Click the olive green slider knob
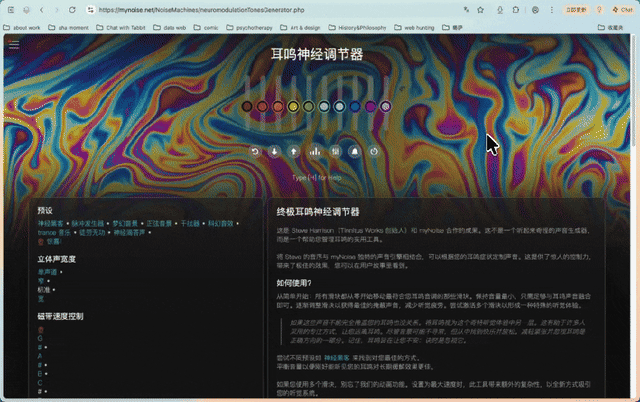 pyautogui.click(x=309, y=107)
